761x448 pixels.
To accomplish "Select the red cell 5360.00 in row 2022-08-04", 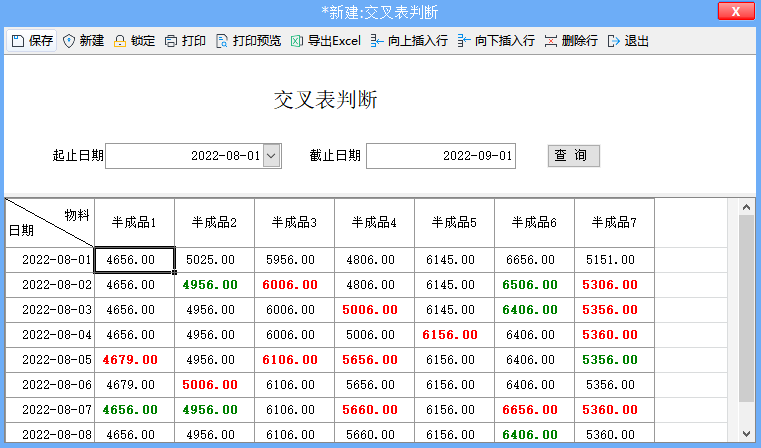I will 614,335.
